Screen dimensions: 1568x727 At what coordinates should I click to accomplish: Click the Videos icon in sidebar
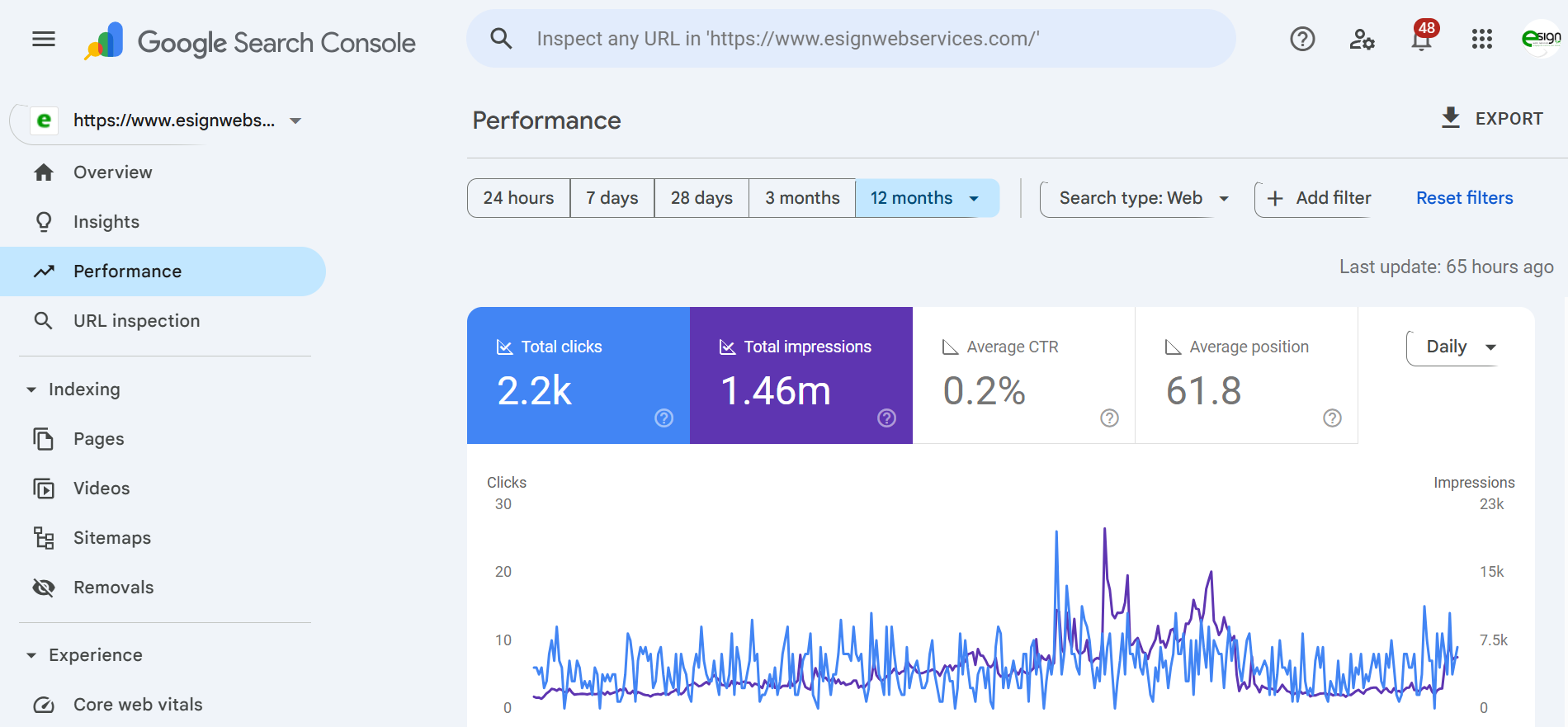[x=44, y=489]
